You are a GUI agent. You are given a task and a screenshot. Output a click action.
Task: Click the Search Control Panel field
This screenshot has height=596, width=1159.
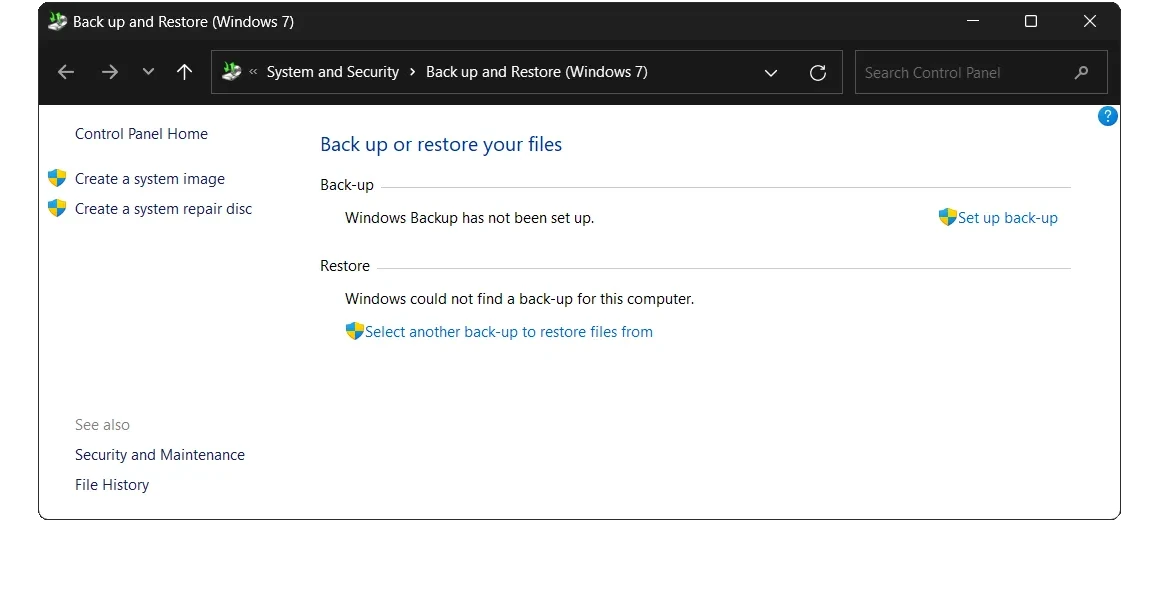point(981,72)
